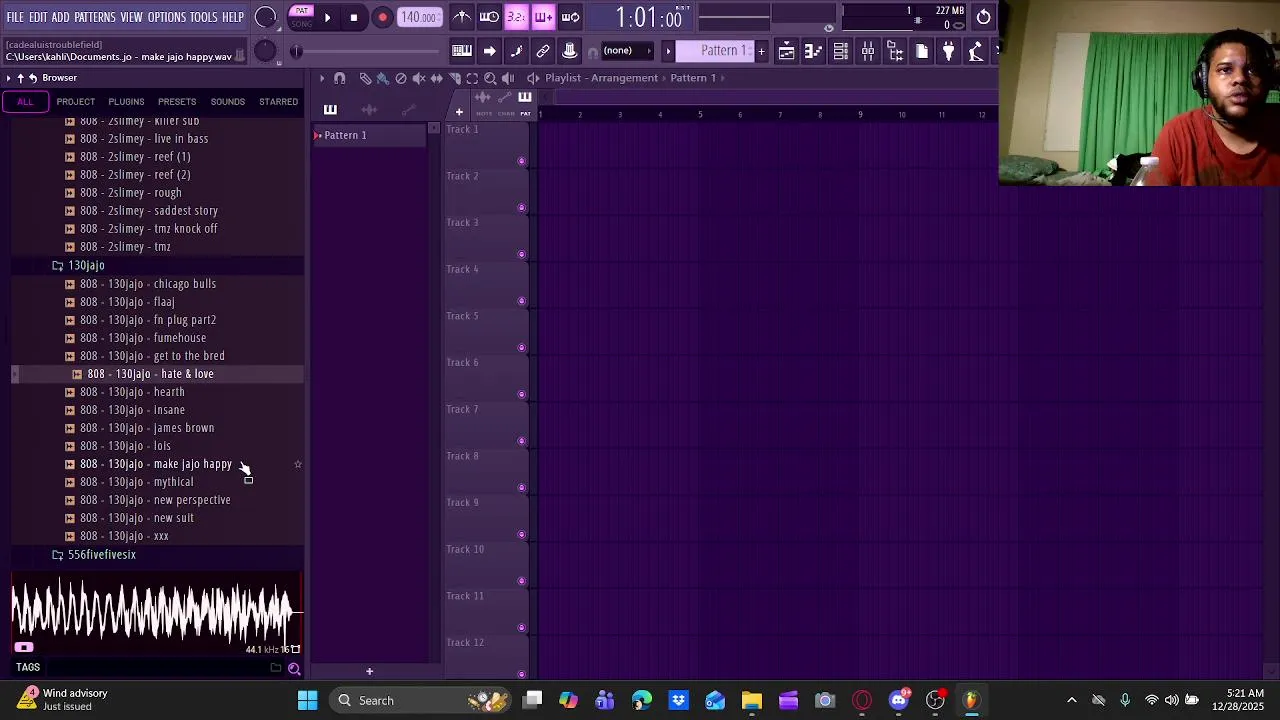Image resolution: width=1280 pixels, height=720 pixels.
Task: Select the SOUNDS browser tab
Action: point(227,101)
